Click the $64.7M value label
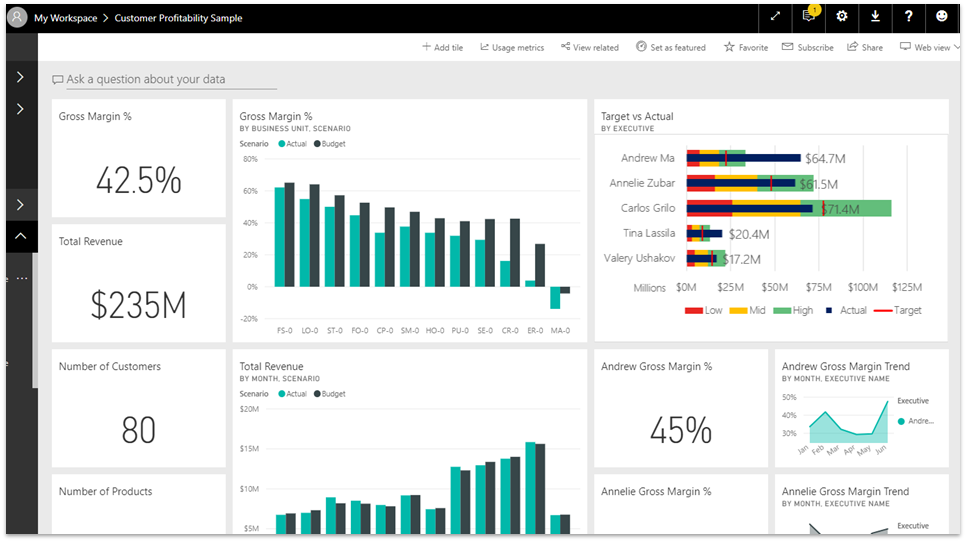966x542 pixels. click(825, 159)
